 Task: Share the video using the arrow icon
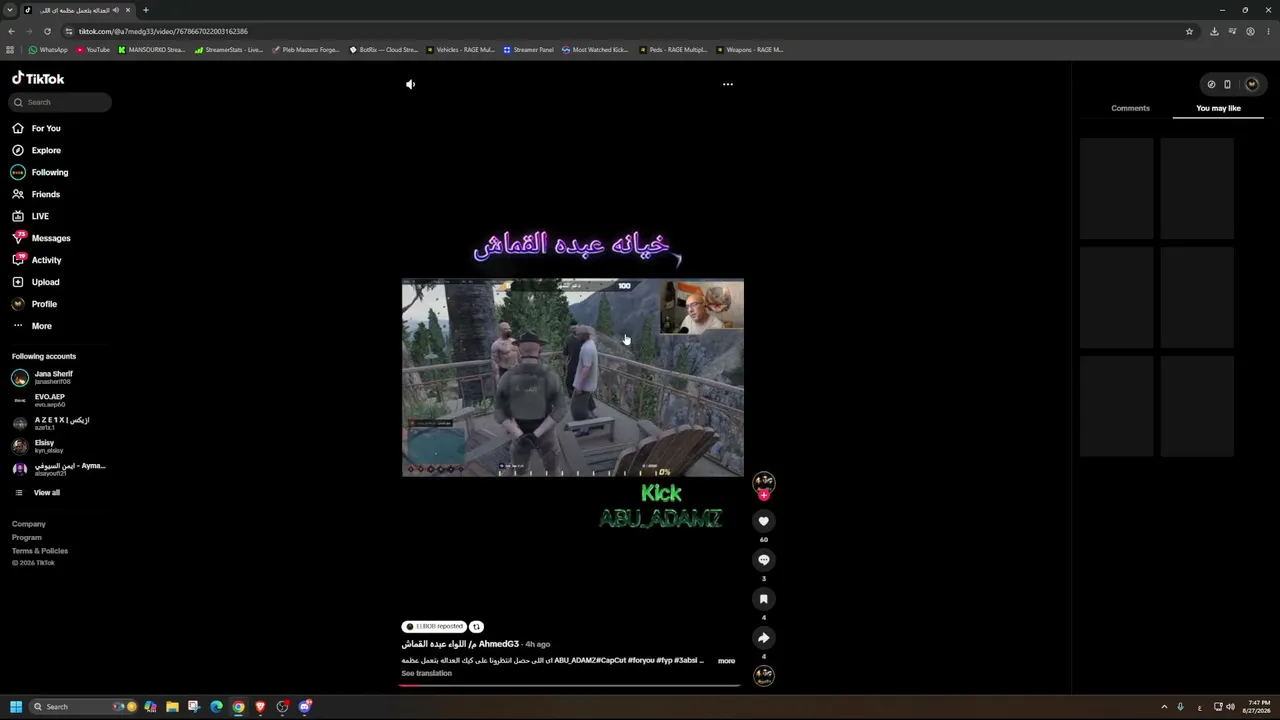[764, 638]
